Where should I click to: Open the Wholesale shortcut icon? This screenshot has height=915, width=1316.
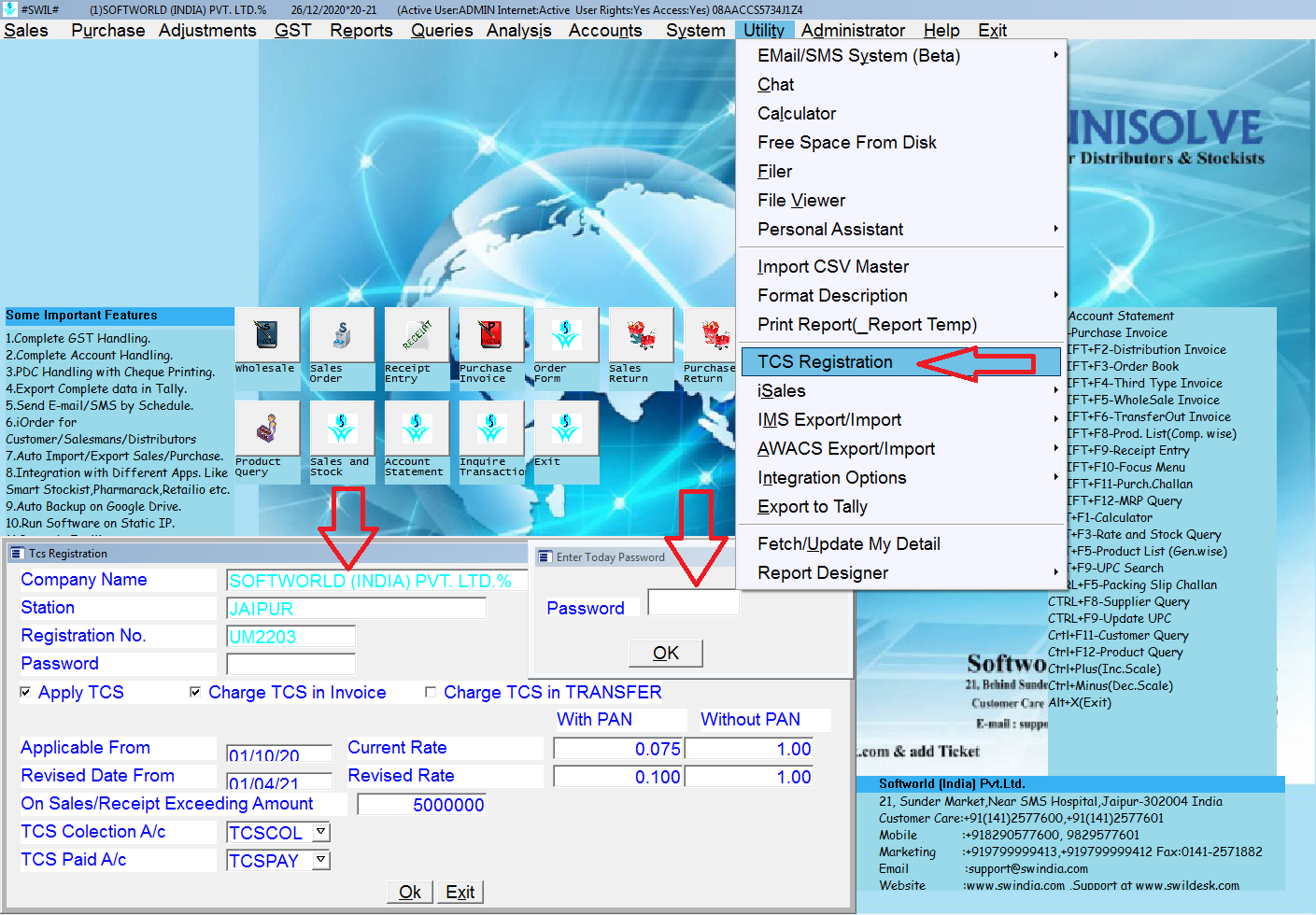[267, 334]
